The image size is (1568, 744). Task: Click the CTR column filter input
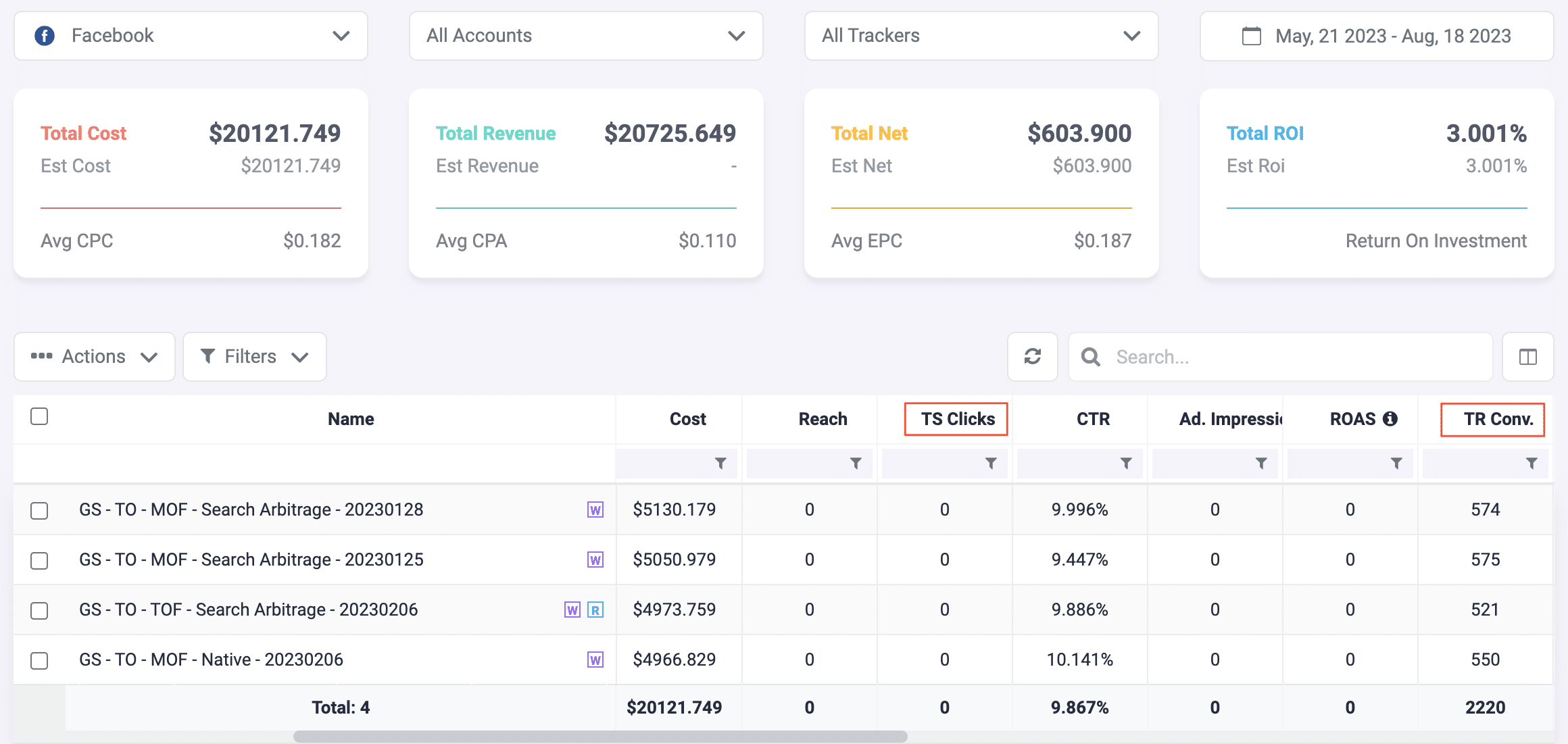1080,464
